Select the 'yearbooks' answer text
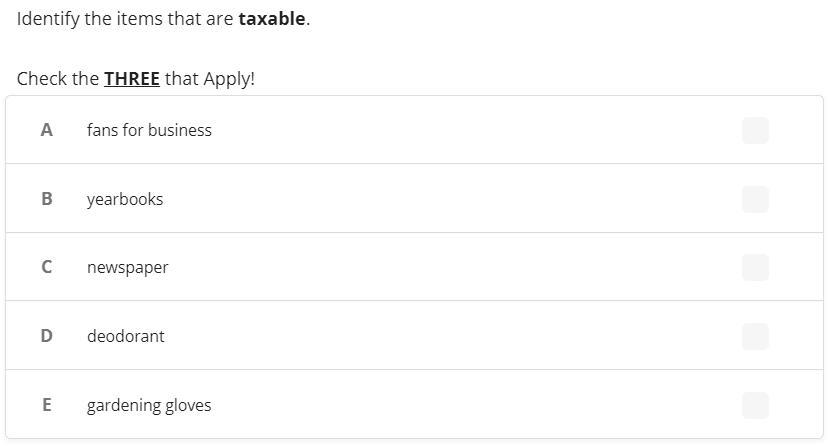The image size is (835, 447). [125, 199]
